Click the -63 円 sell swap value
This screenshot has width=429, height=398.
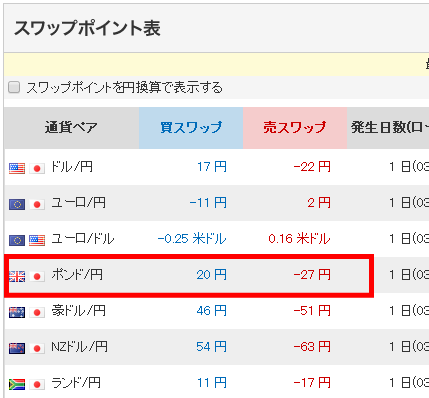point(312,347)
